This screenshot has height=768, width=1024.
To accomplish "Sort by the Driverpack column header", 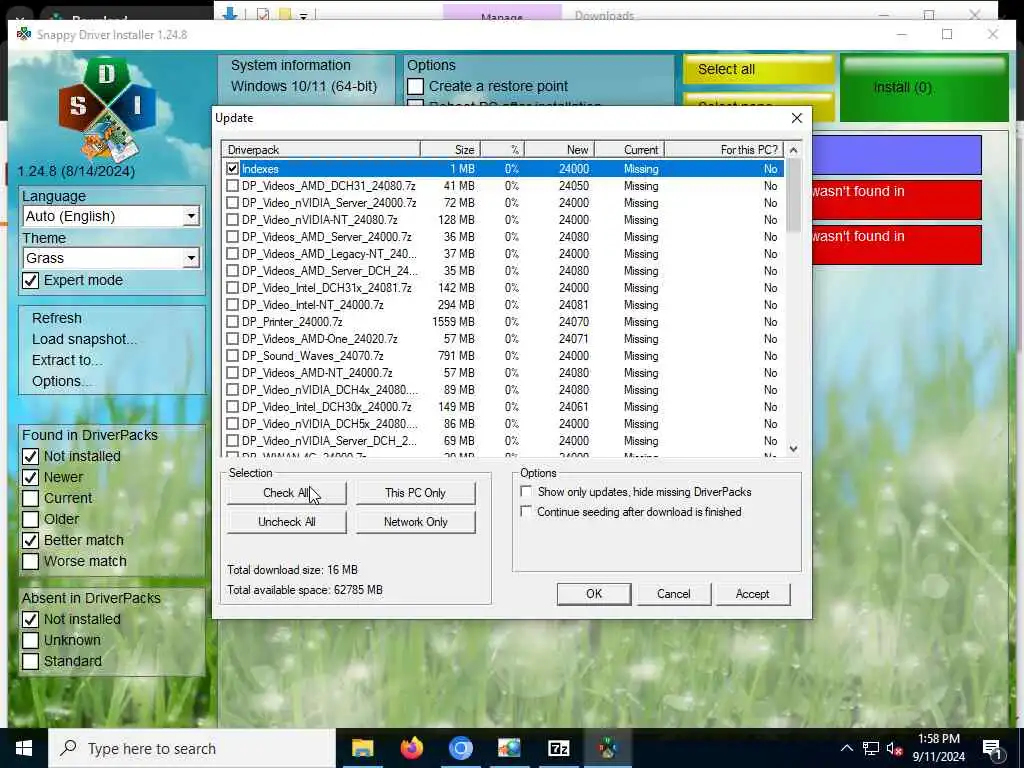I will [321, 150].
